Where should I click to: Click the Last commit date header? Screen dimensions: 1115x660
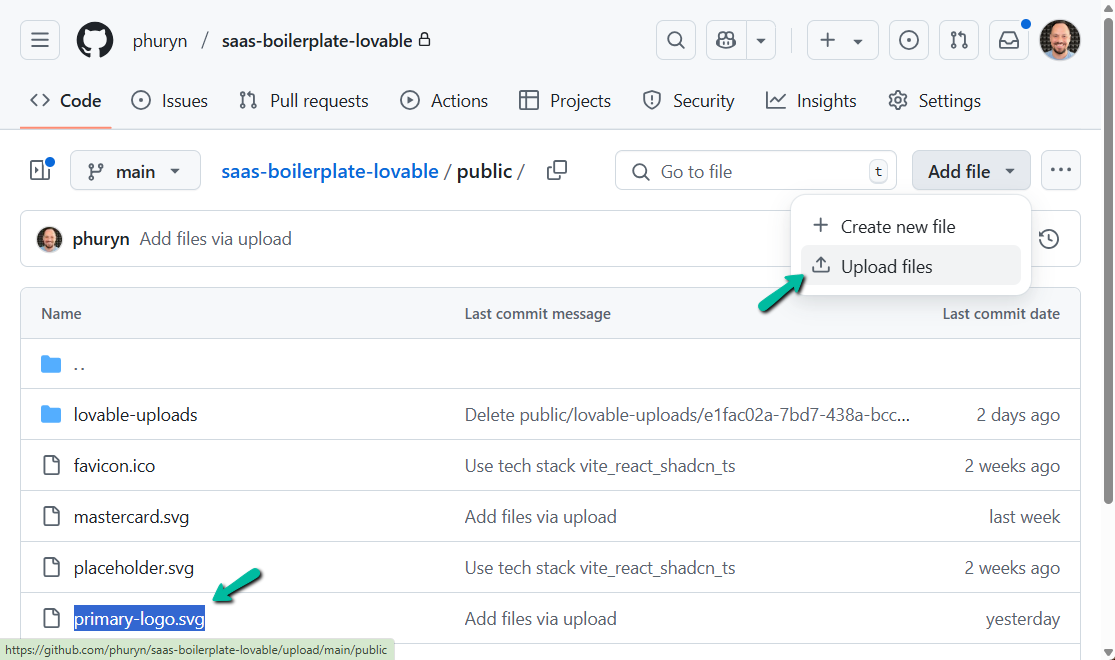click(1001, 314)
